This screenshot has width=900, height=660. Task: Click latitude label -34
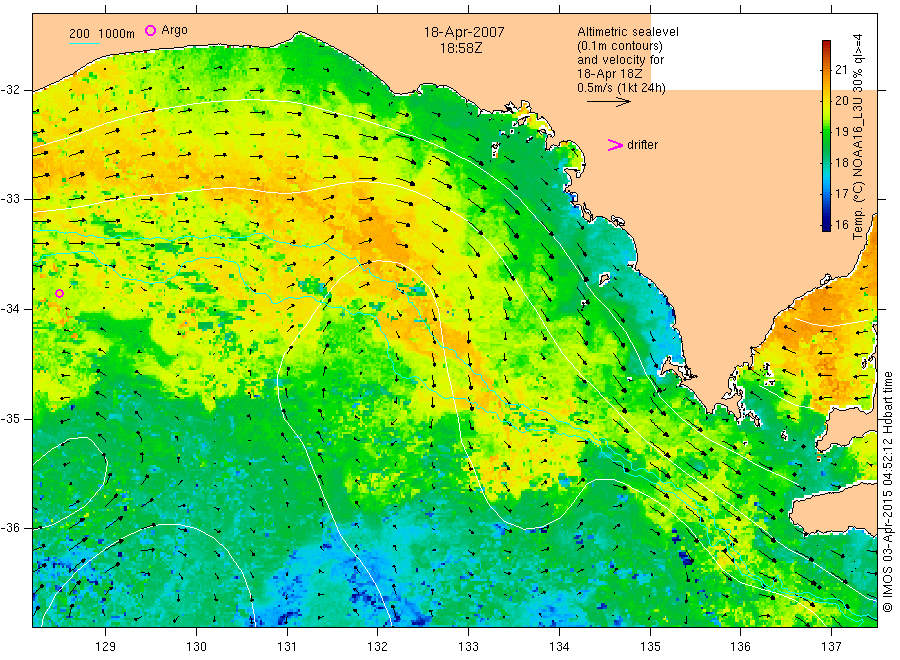[x=9, y=309]
